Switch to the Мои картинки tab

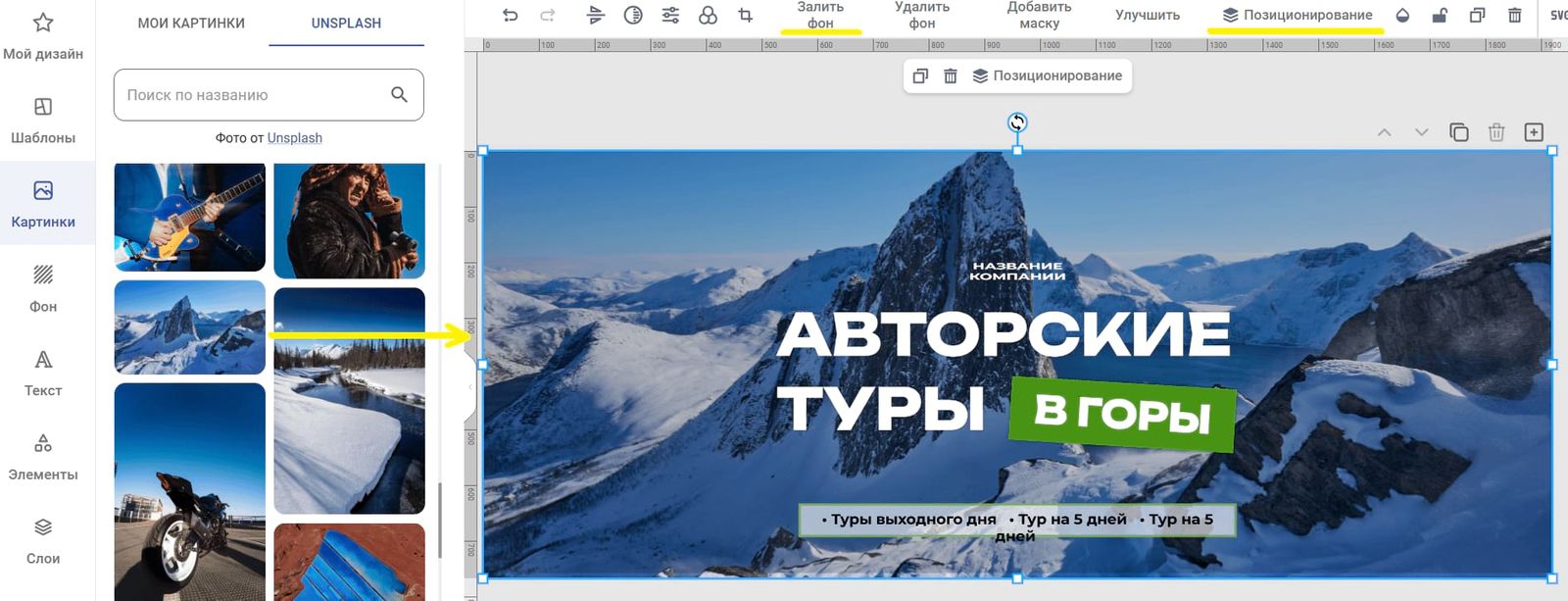[x=191, y=23]
